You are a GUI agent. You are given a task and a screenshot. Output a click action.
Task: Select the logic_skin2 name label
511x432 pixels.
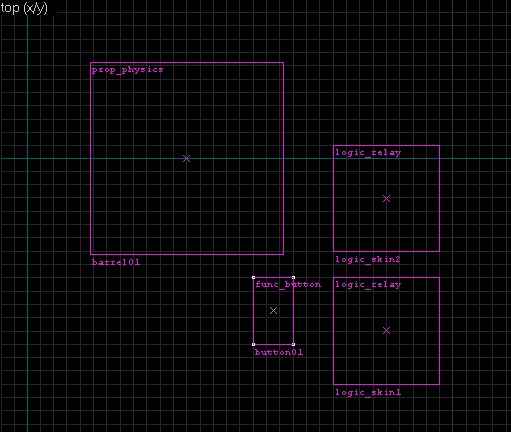(368, 259)
